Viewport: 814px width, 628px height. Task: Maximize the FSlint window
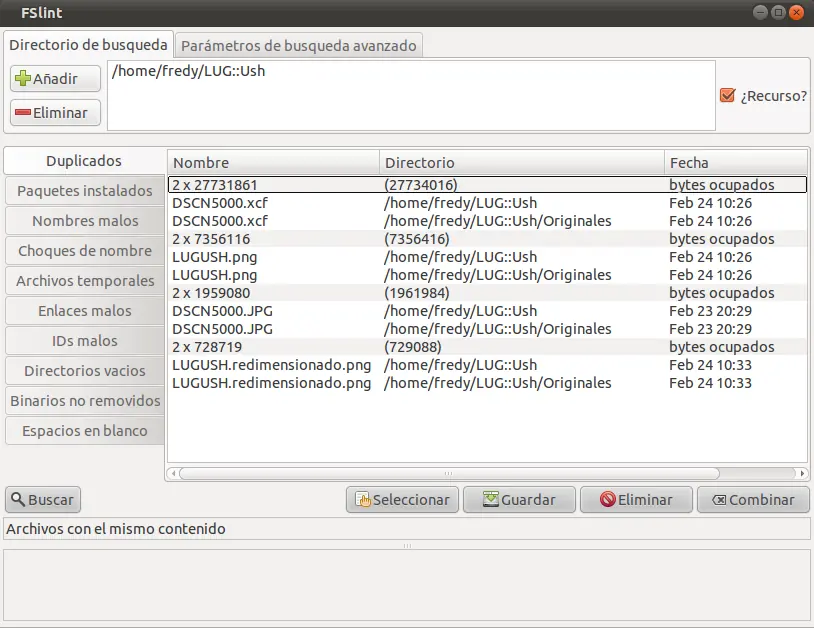(x=778, y=12)
